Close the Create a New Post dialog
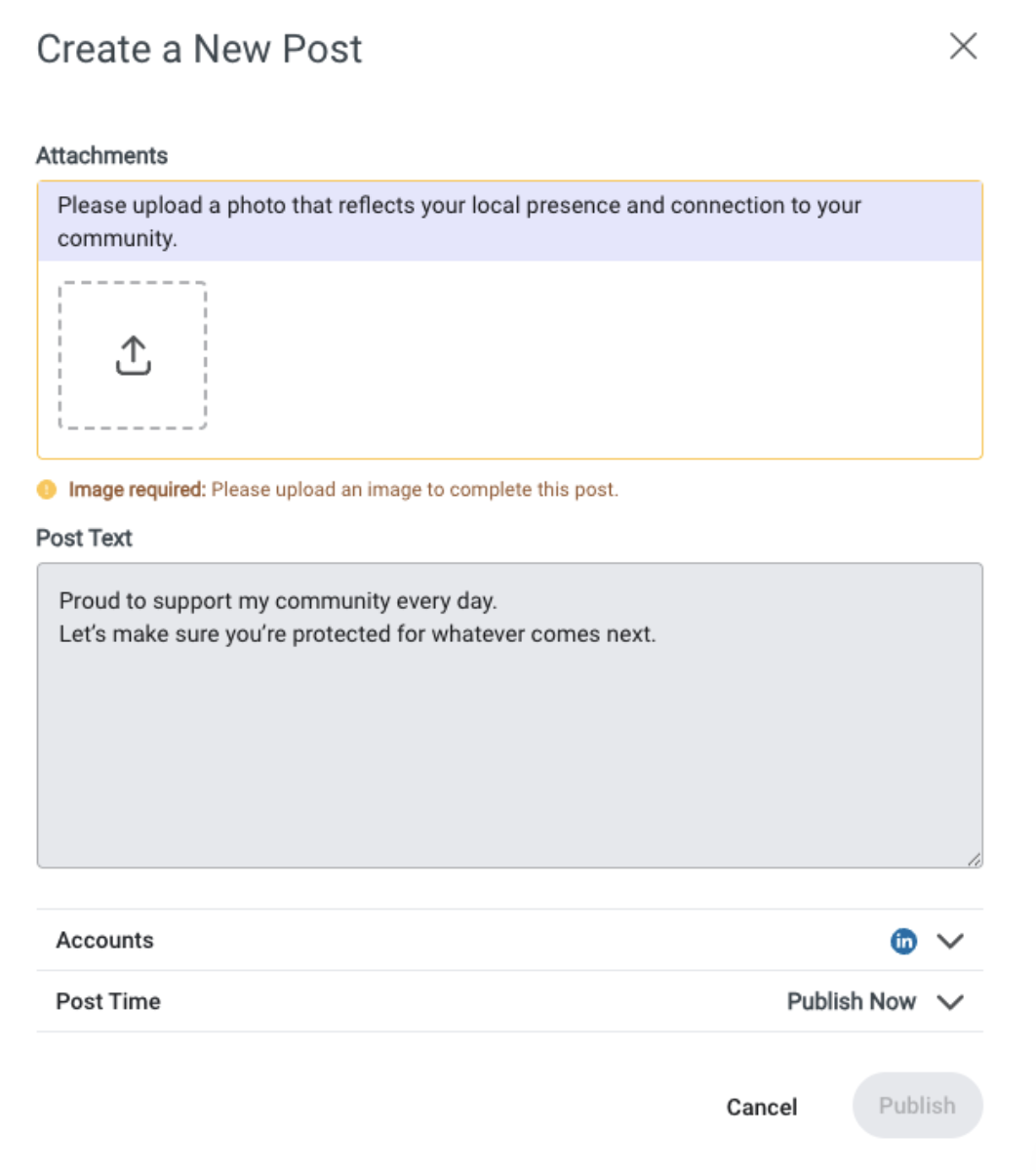This screenshot has height=1171, width=1036. click(963, 46)
